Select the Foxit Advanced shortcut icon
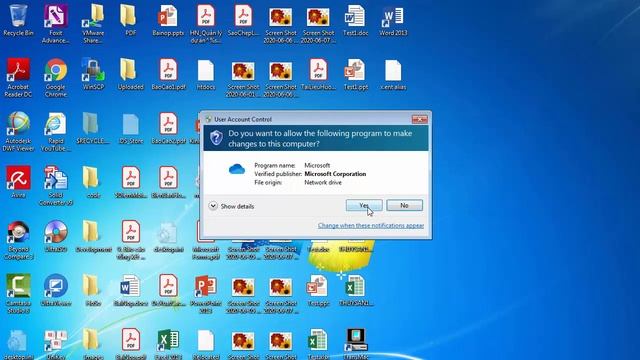The width and height of the screenshot is (640, 360). [56, 24]
